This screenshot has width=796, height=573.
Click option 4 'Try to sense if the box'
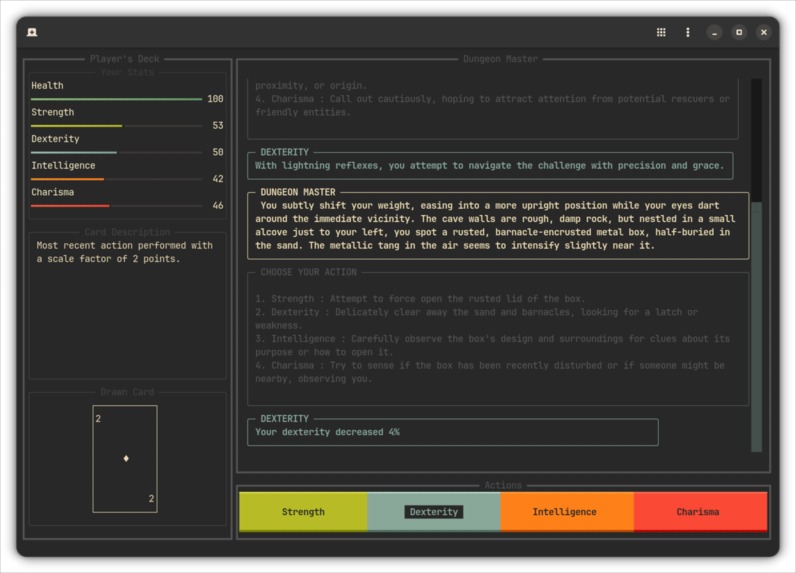coord(489,372)
